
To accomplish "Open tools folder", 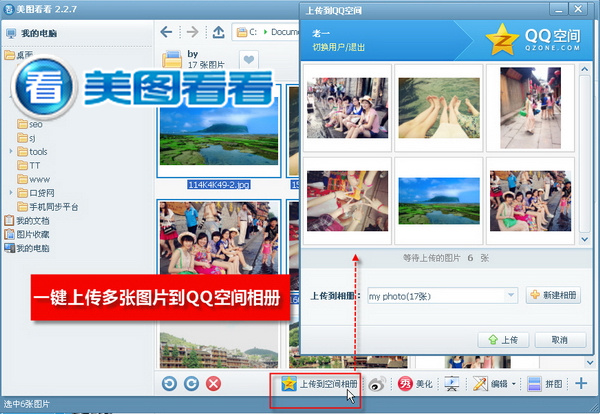I will click(33, 152).
